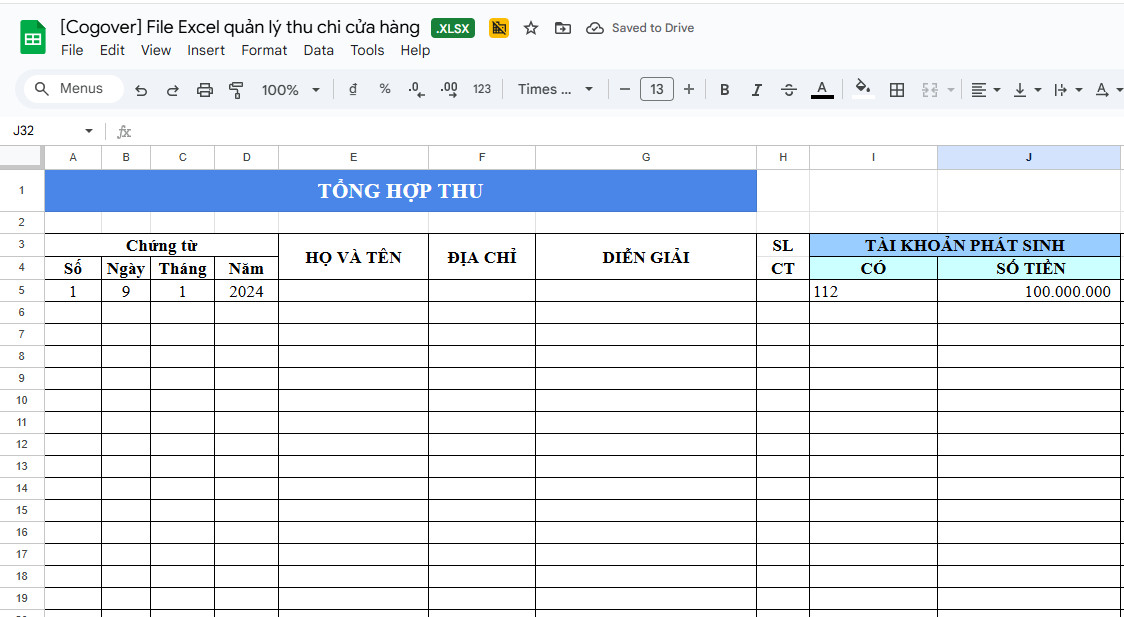The width and height of the screenshot is (1124, 617).
Task: Click the Decrease decimal places icon
Action: 415,89
